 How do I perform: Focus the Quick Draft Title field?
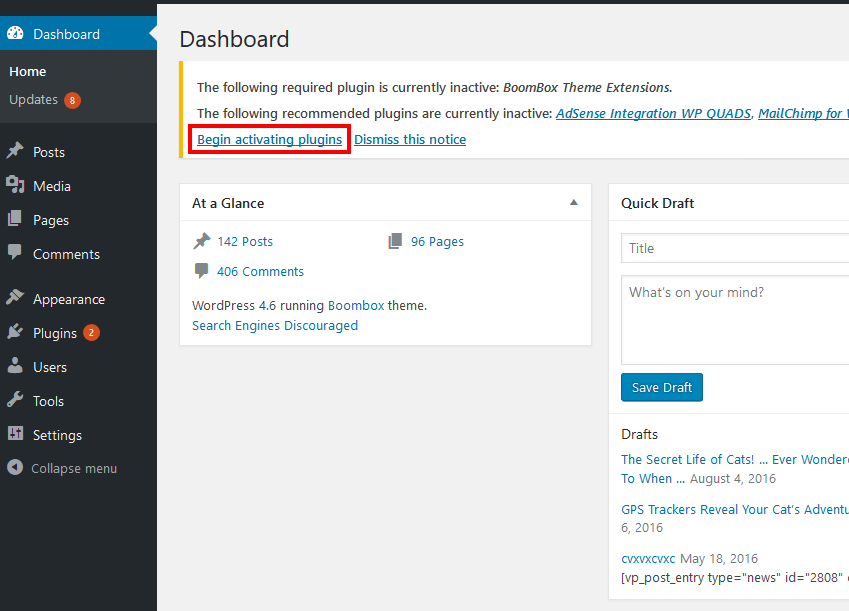[x=735, y=248]
